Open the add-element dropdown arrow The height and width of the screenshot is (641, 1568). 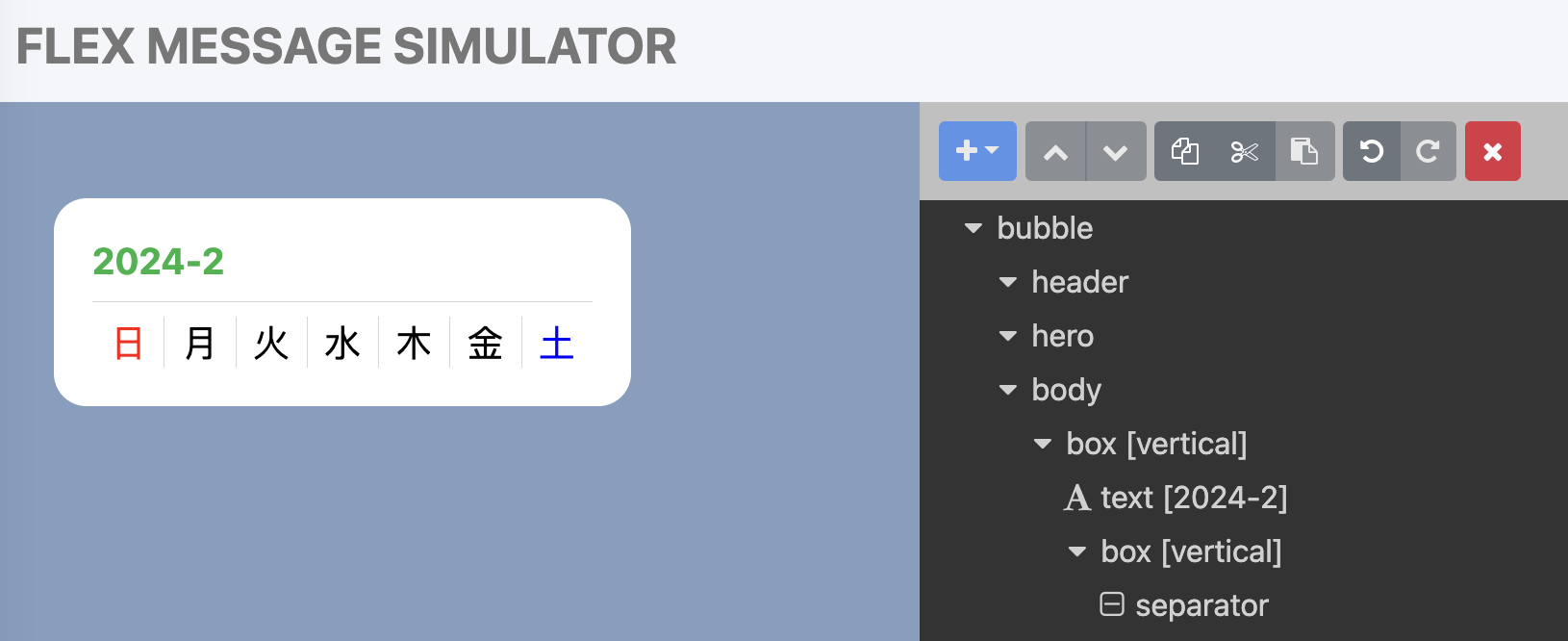(x=992, y=151)
